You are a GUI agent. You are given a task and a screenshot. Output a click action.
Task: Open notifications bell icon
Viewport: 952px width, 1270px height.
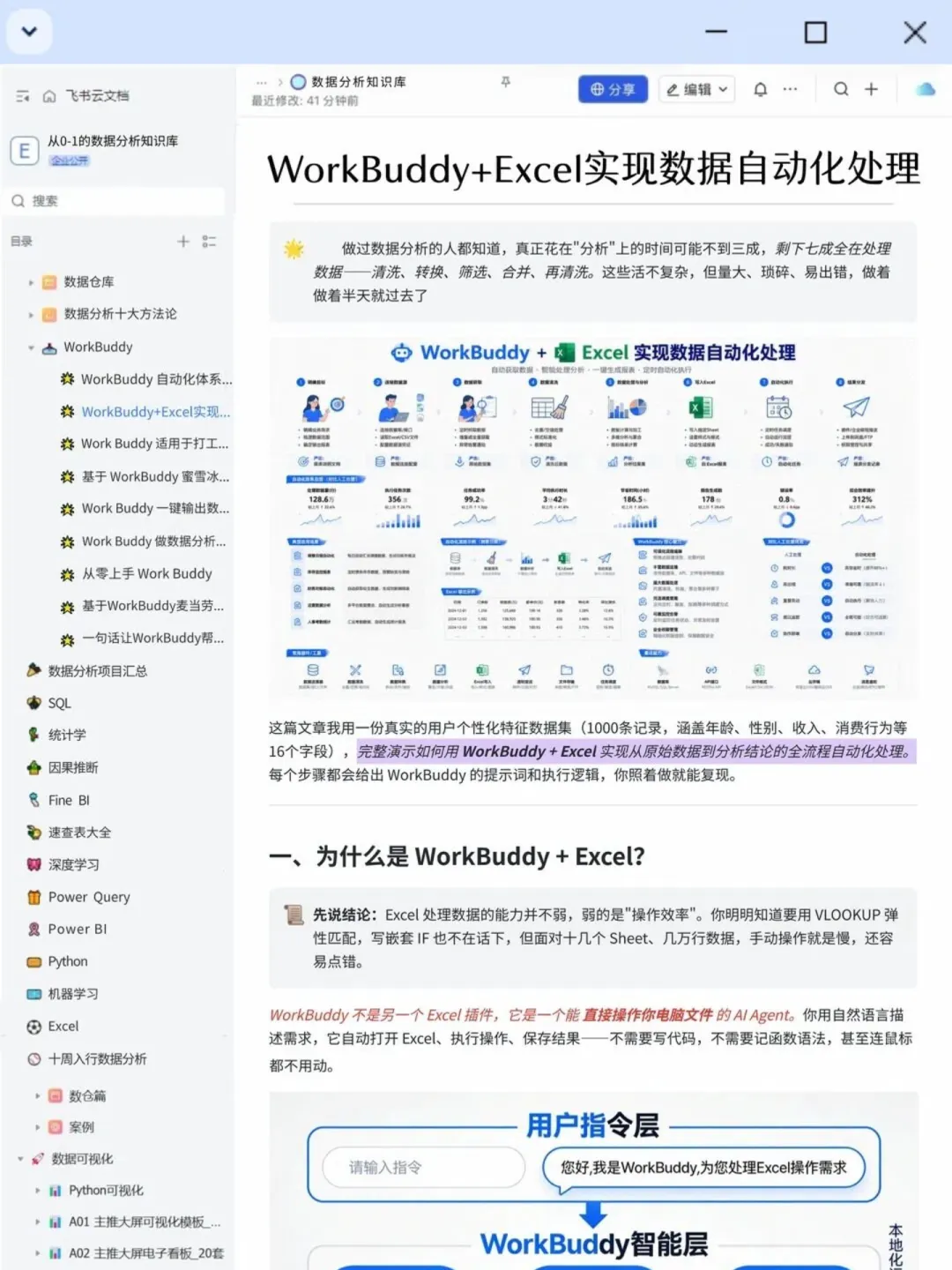tap(760, 89)
